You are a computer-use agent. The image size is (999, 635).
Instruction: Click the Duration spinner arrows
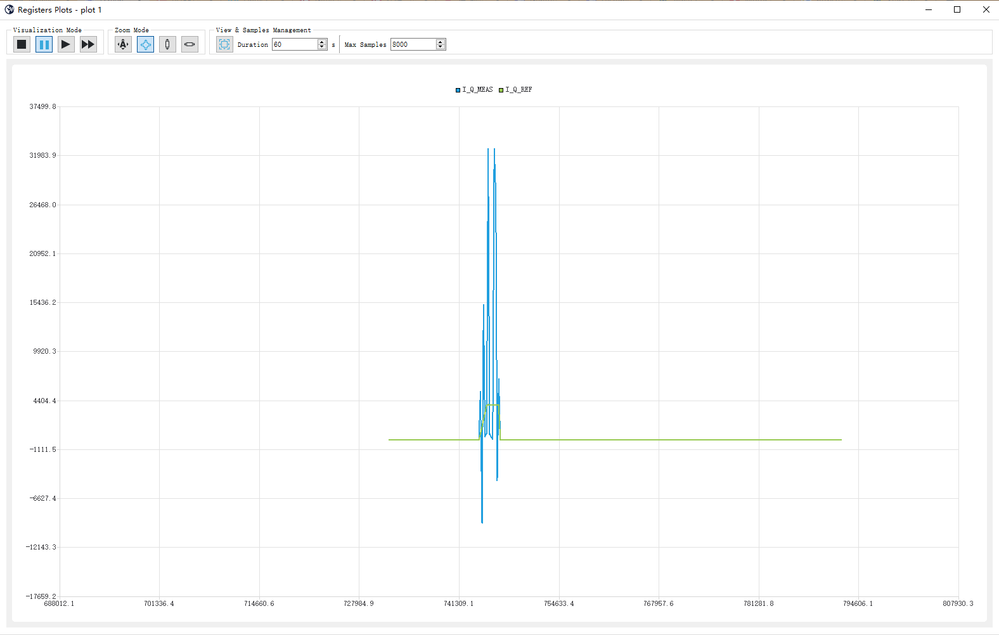coord(322,45)
